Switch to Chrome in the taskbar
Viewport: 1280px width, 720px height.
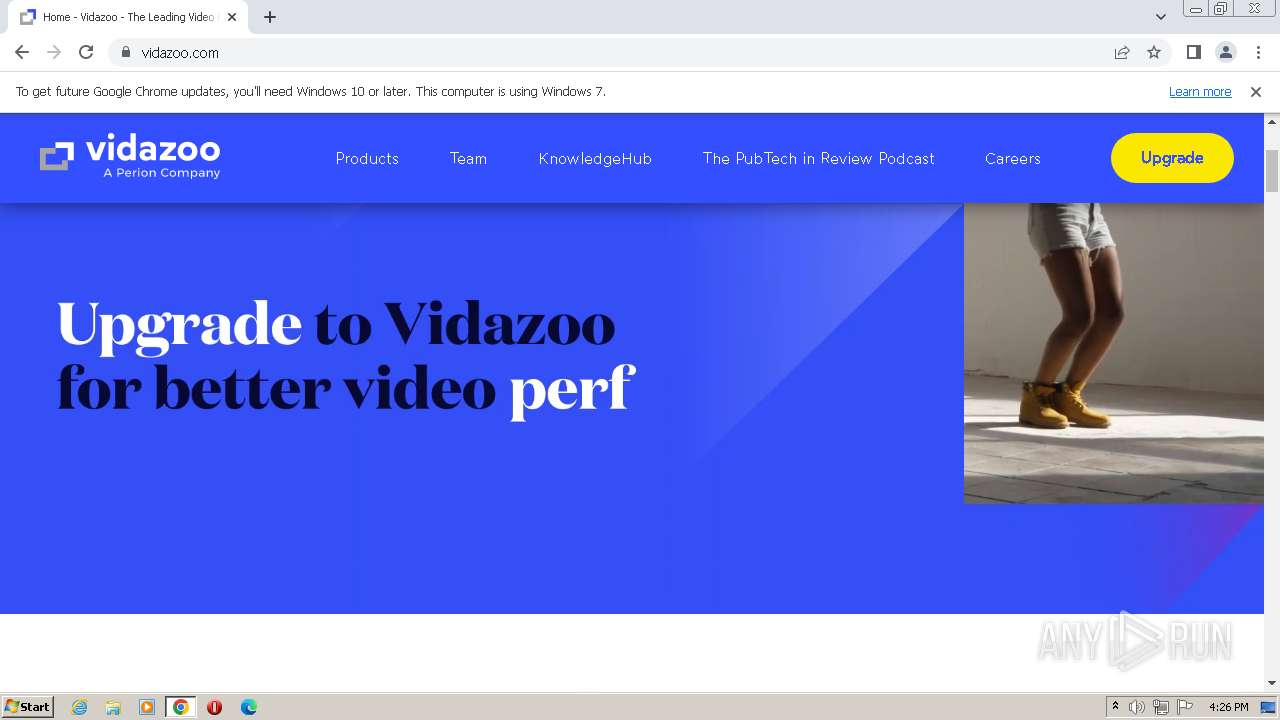click(x=181, y=707)
